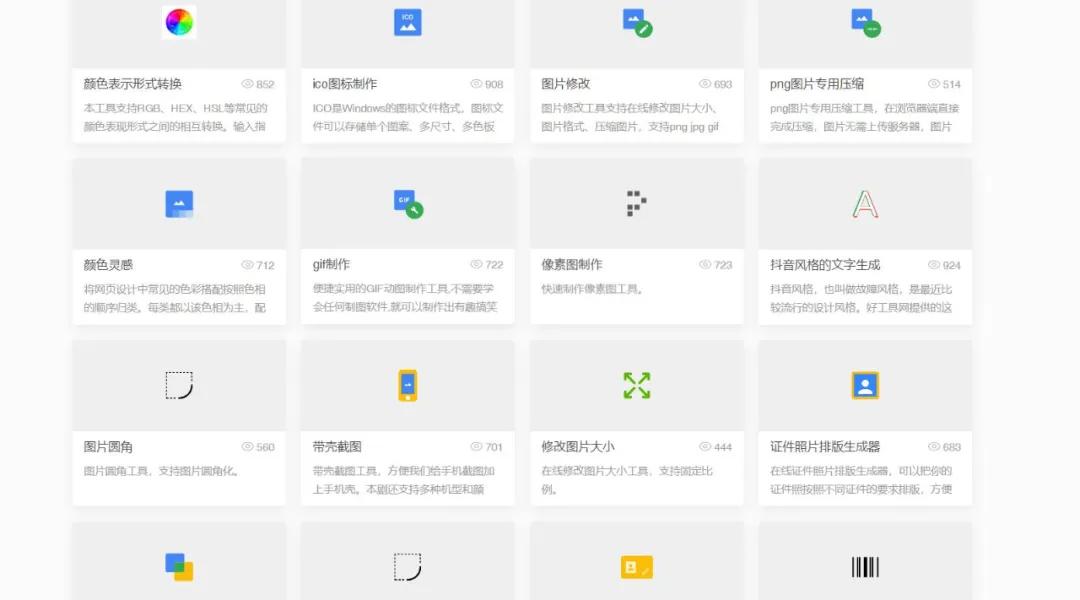This screenshot has width=1080, height=600.
Task: Click the striped letter A icon on 抖音风格的文字生成
Action: (865, 203)
